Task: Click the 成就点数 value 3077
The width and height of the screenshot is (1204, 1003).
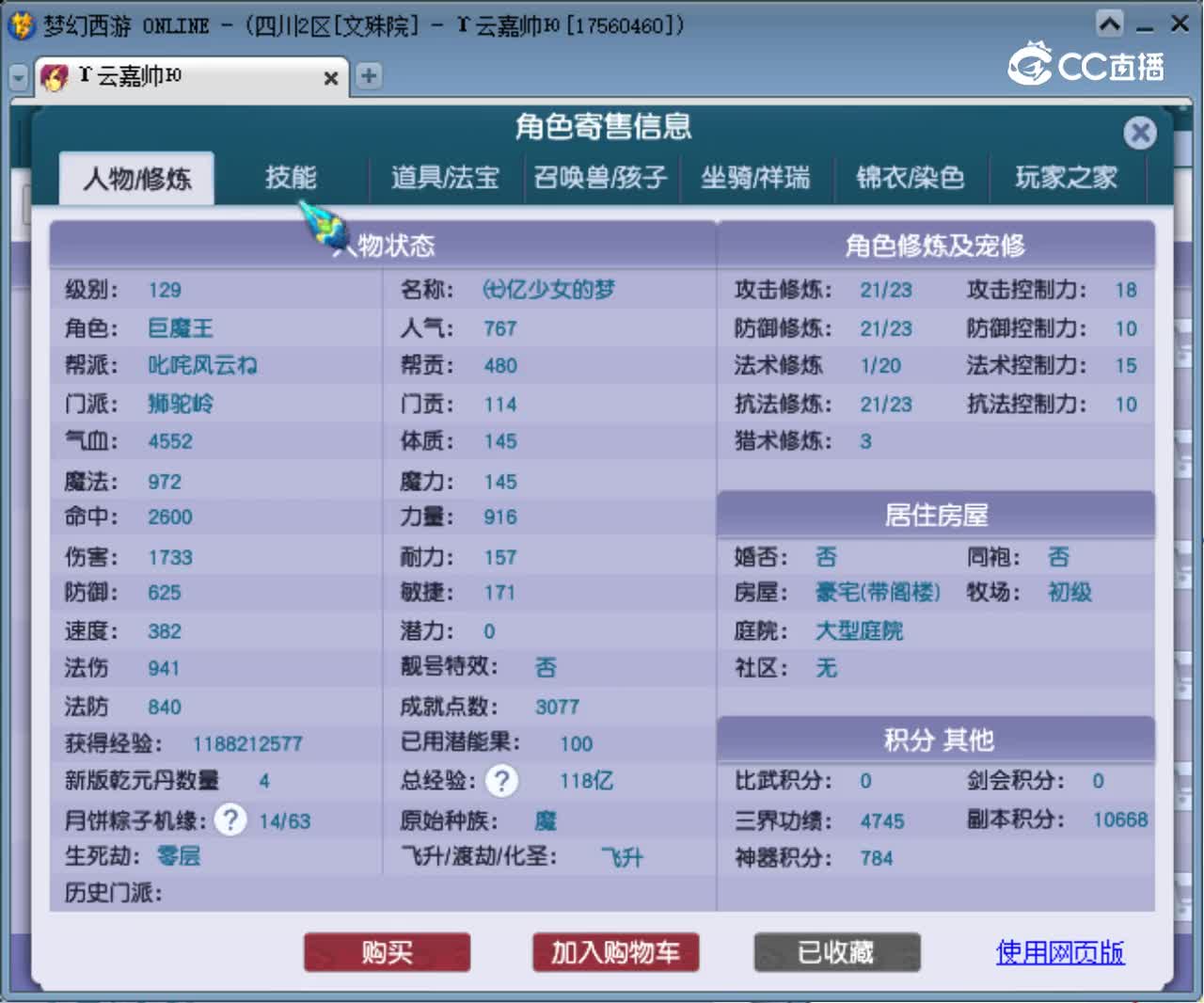Action: pos(557,707)
